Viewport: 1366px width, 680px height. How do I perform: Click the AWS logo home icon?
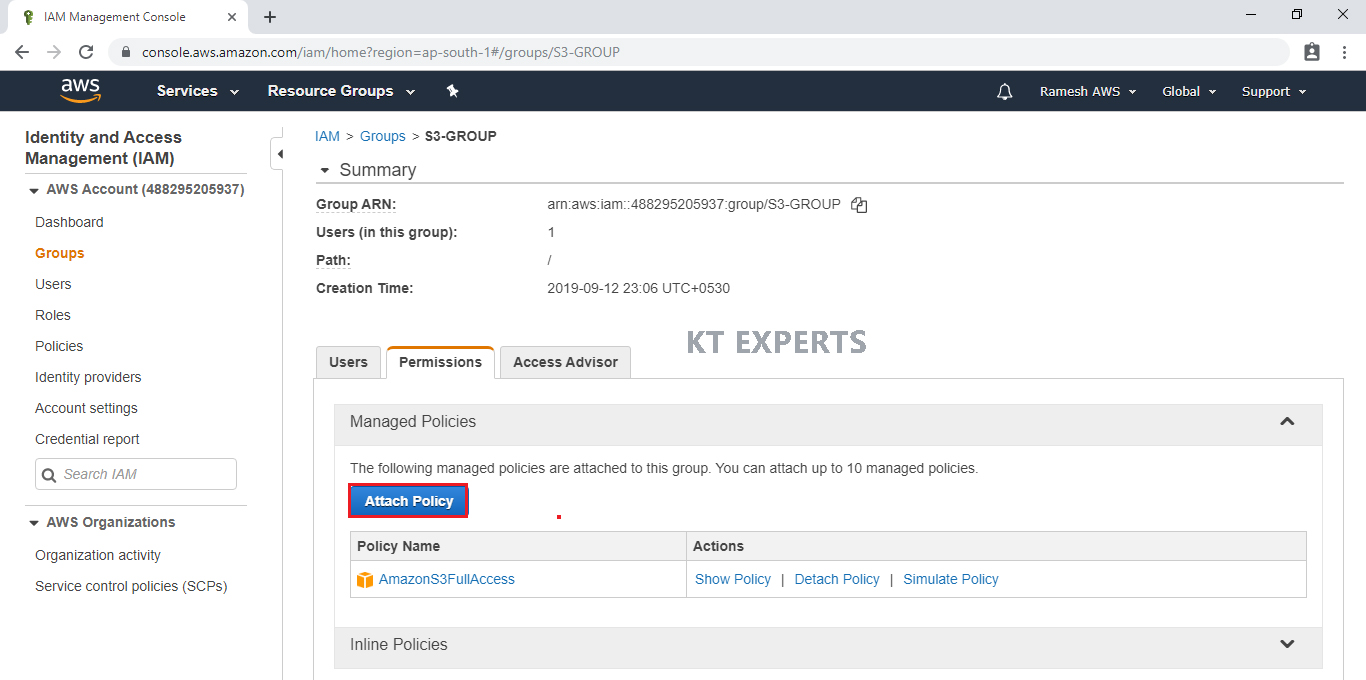81,91
